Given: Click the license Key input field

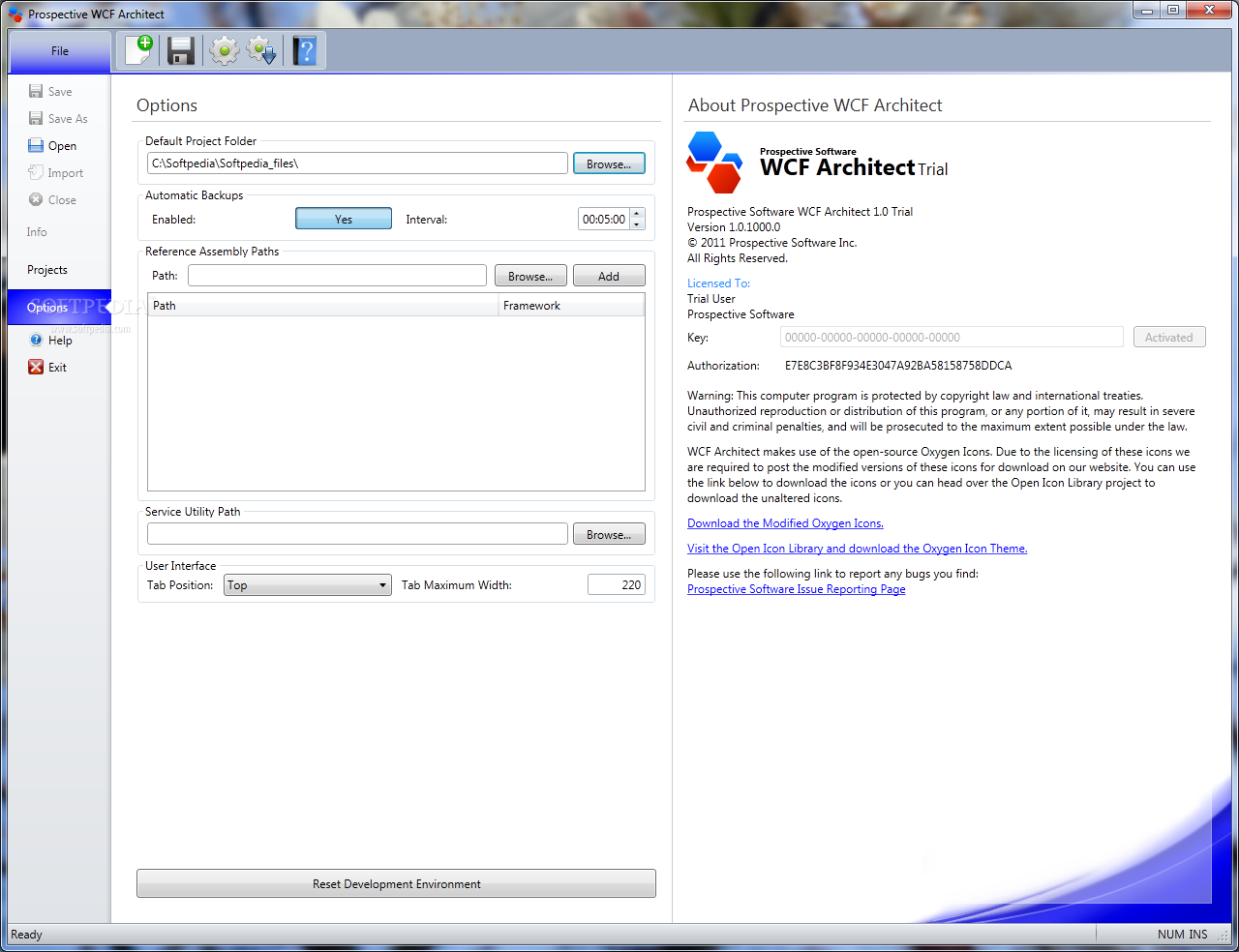Looking at the screenshot, I should [952, 337].
